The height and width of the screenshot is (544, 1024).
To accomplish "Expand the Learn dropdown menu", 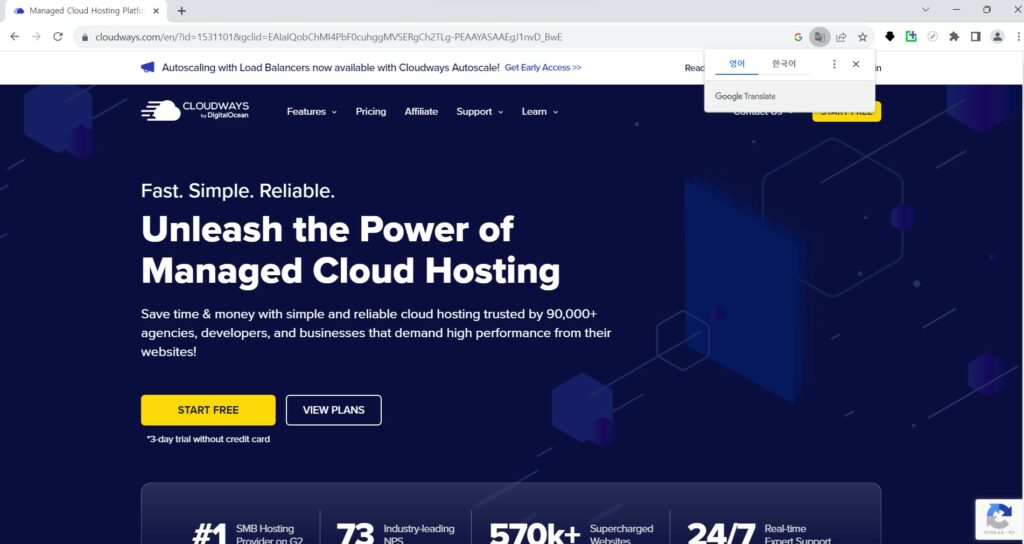I will (539, 112).
